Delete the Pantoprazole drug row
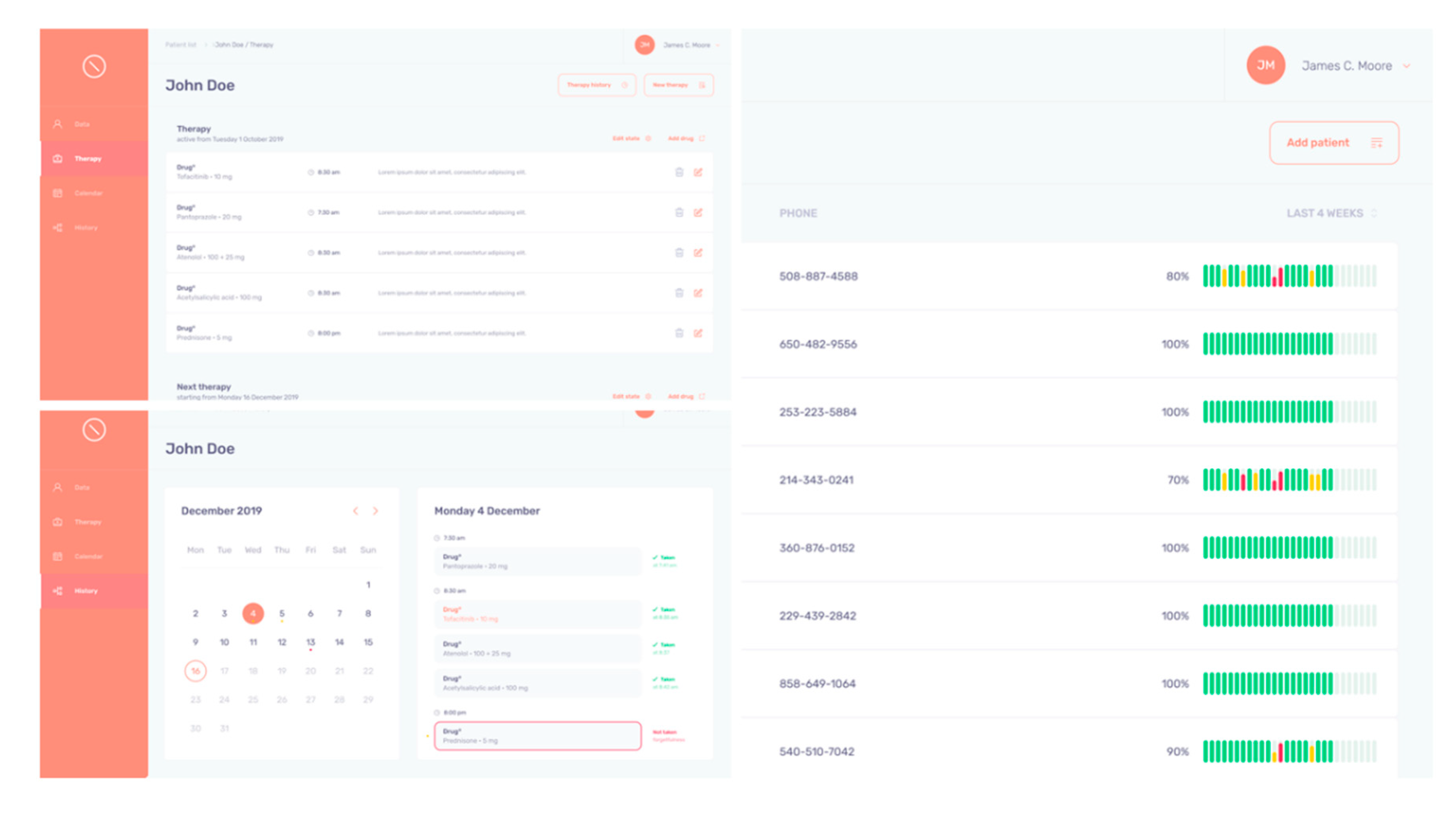The height and width of the screenshot is (814, 1456). click(679, 213)
